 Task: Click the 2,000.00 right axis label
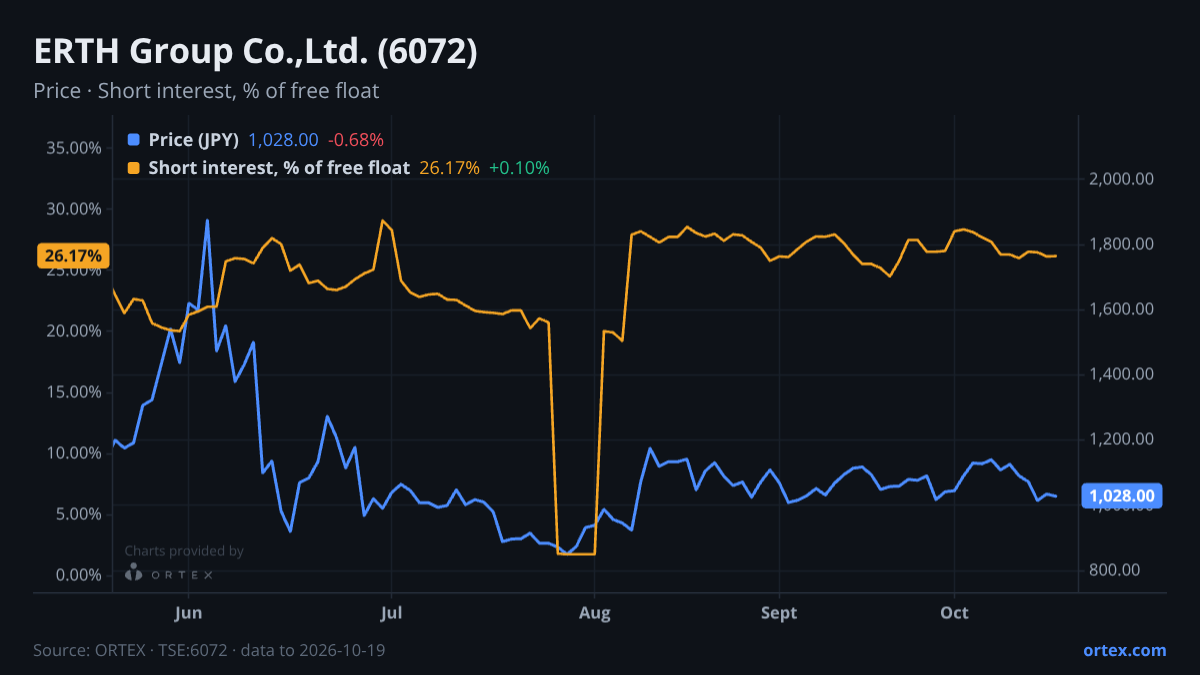[x=1121, y=179]
